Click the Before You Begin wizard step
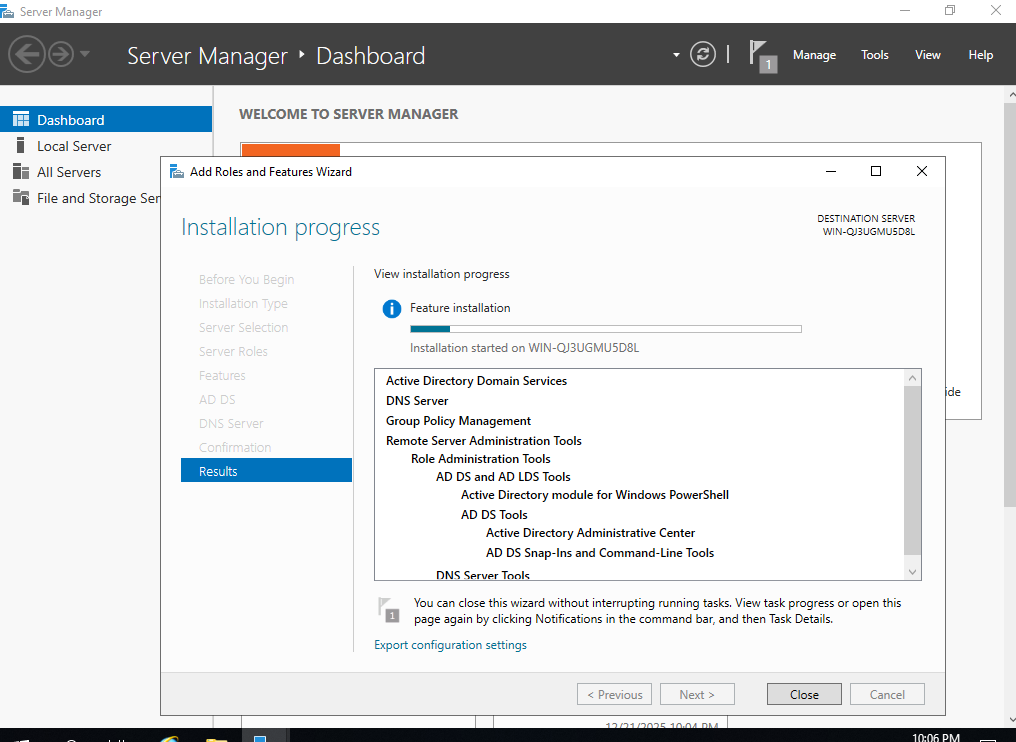1016x742 pixels. (x=246, y=279)
